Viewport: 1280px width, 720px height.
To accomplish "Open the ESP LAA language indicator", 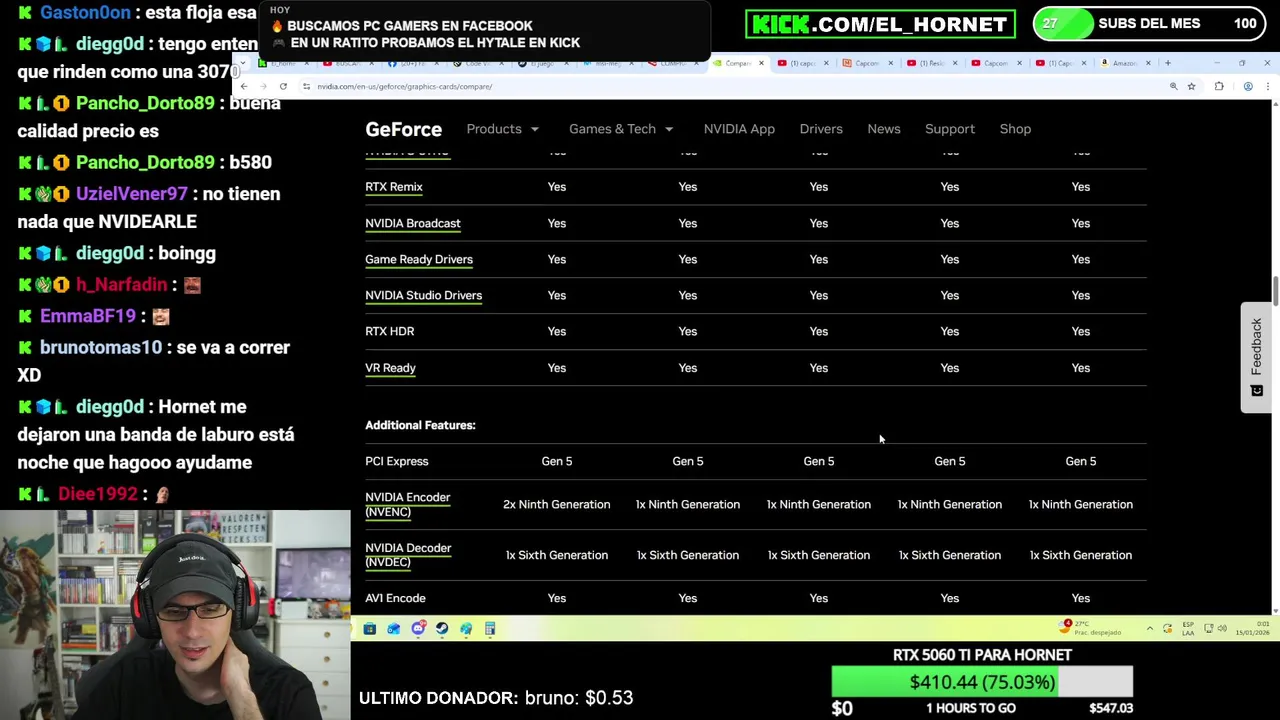I will coord(1188,628).
